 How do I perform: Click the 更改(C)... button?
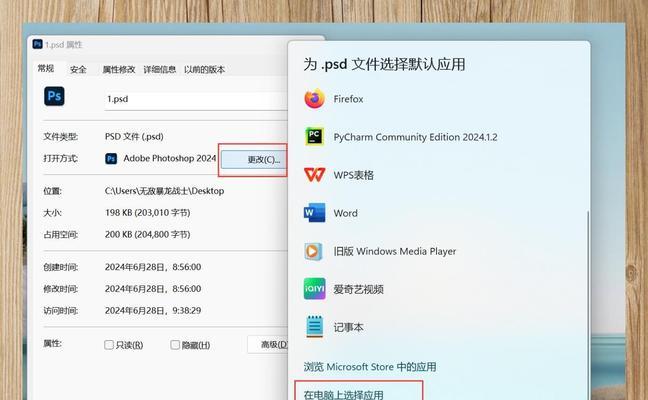(x=255, y=160)
